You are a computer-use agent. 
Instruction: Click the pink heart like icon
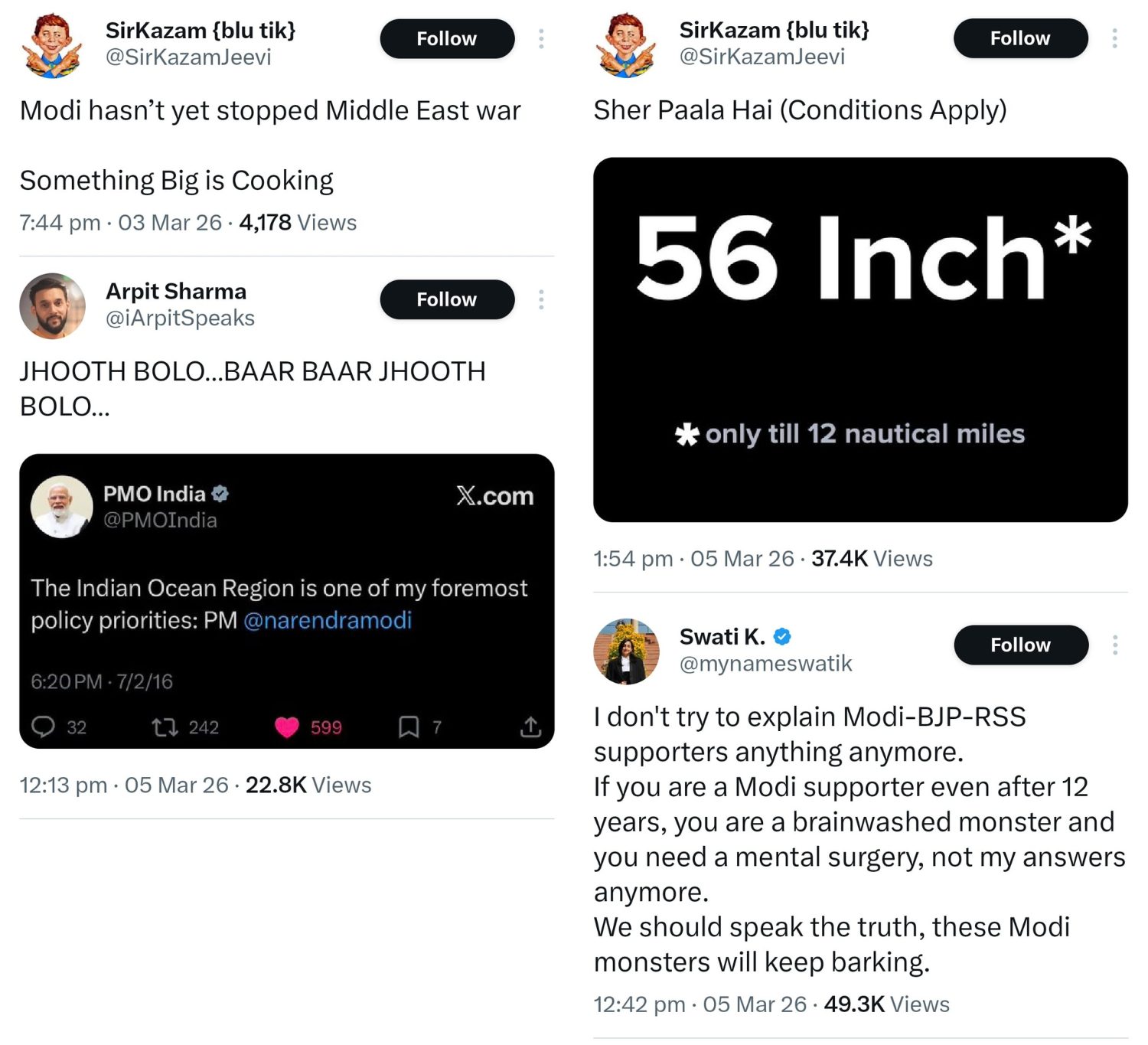287,727
